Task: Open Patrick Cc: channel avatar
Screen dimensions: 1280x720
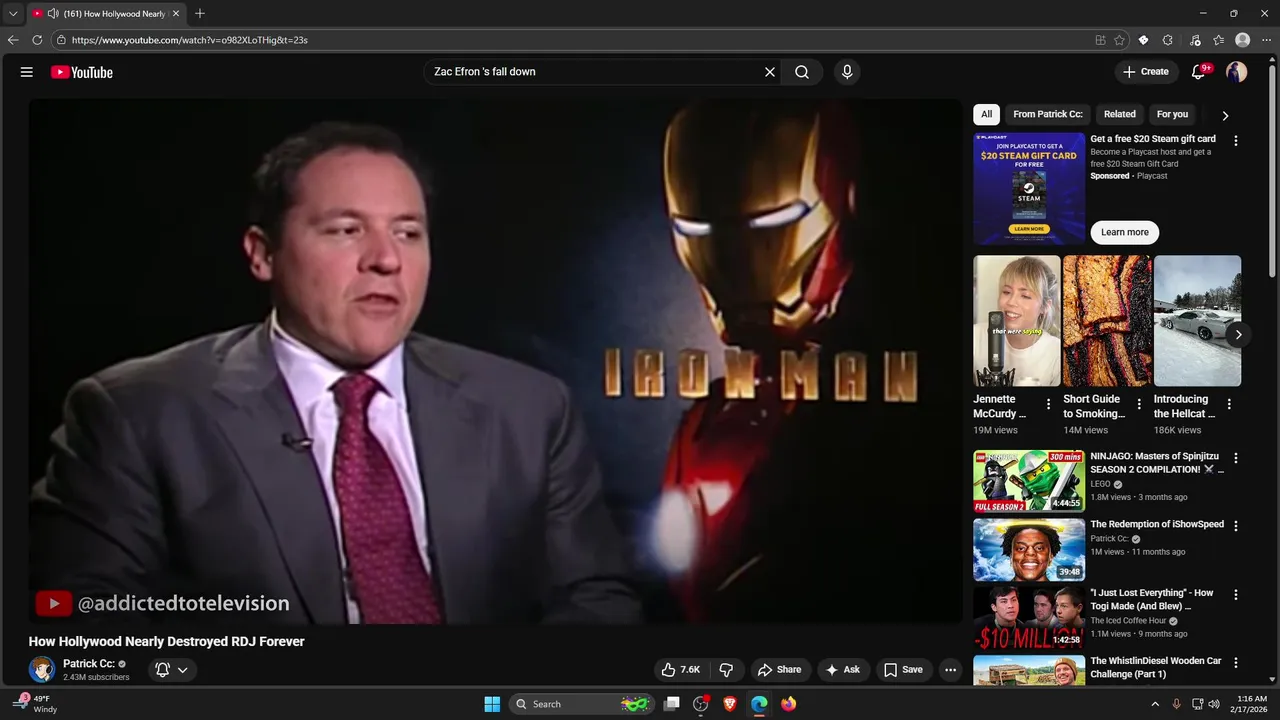Action: click(x=42, y=670)
